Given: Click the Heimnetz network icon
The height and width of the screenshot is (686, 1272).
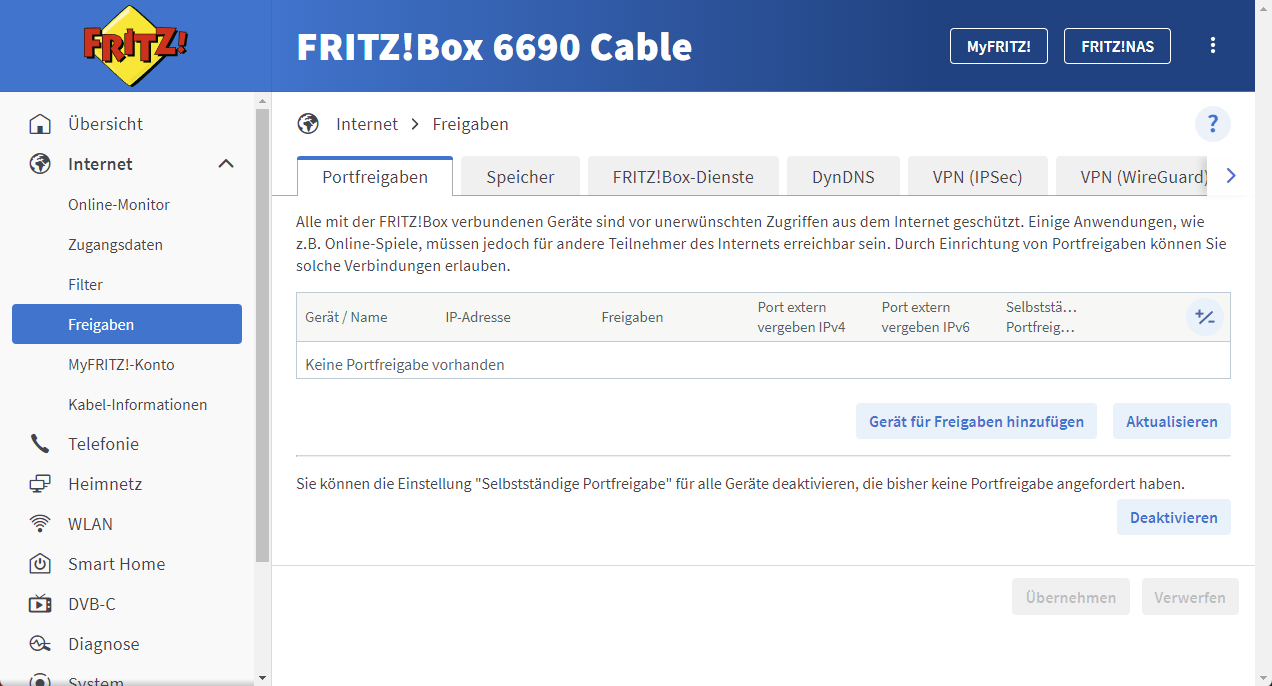Looking at the screenshot, I should point(39,483).
